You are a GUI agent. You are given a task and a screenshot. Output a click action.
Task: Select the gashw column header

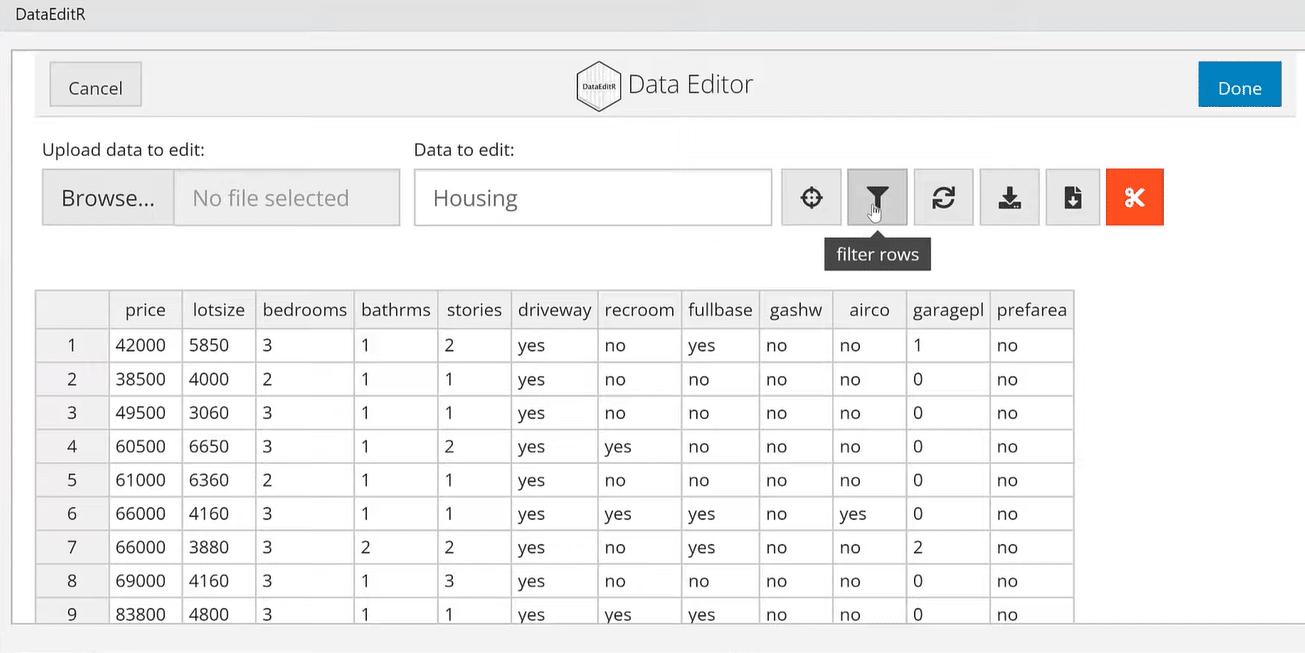point(796,310)
